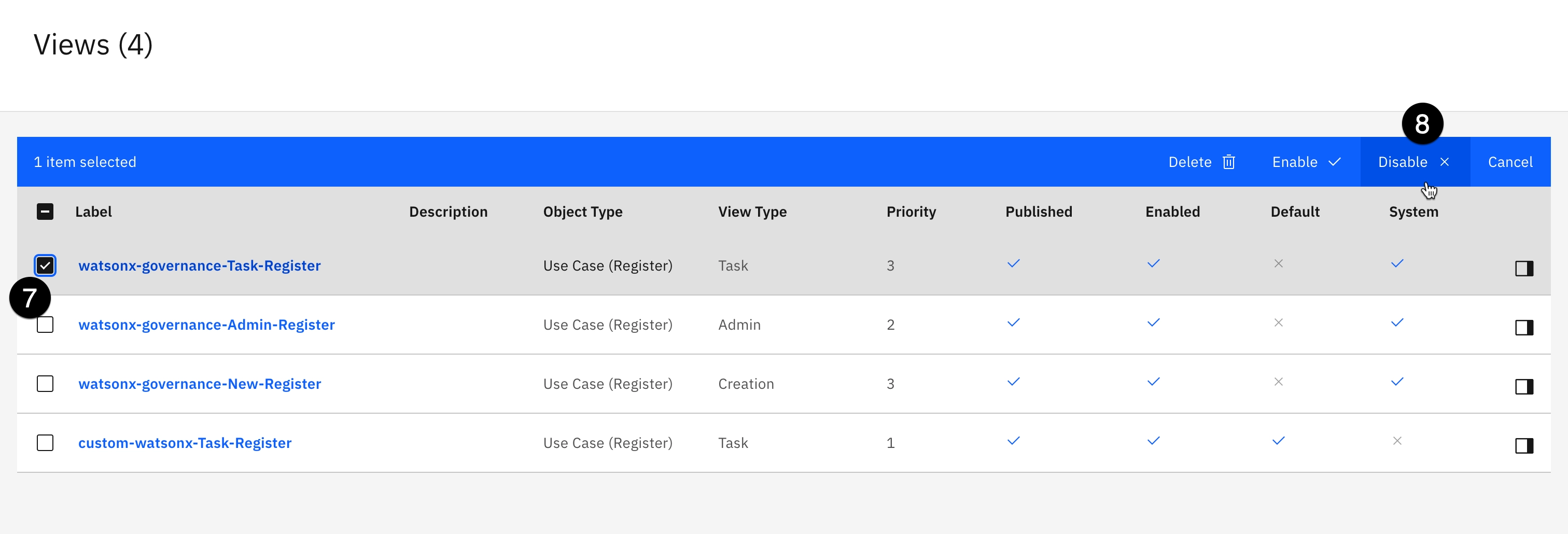Open side panel for watsonx-governance-New-Register row
Image resolution: width=1568 pixels, height=534 pixels.
point(1523,387)
